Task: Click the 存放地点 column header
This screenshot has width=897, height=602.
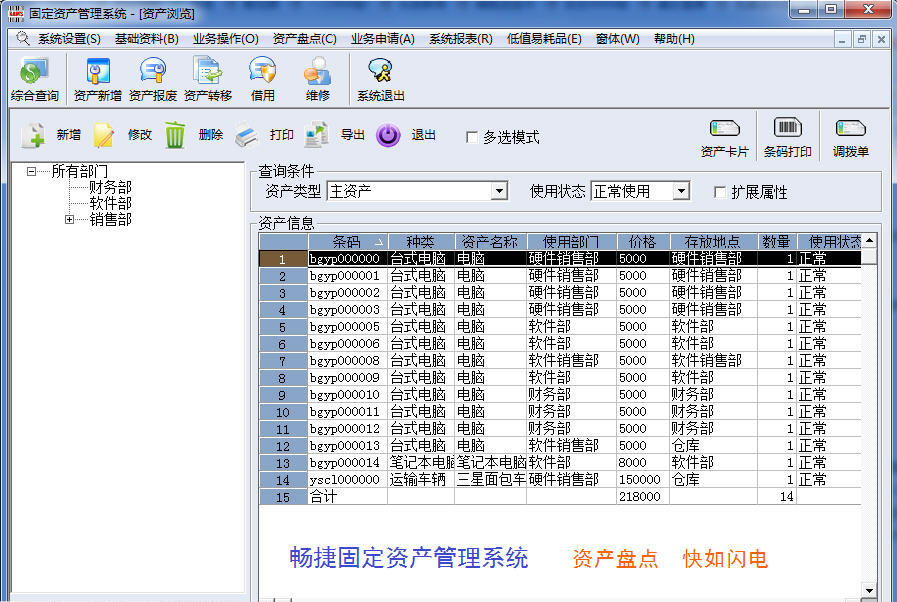Action: (x=713, y=241)
